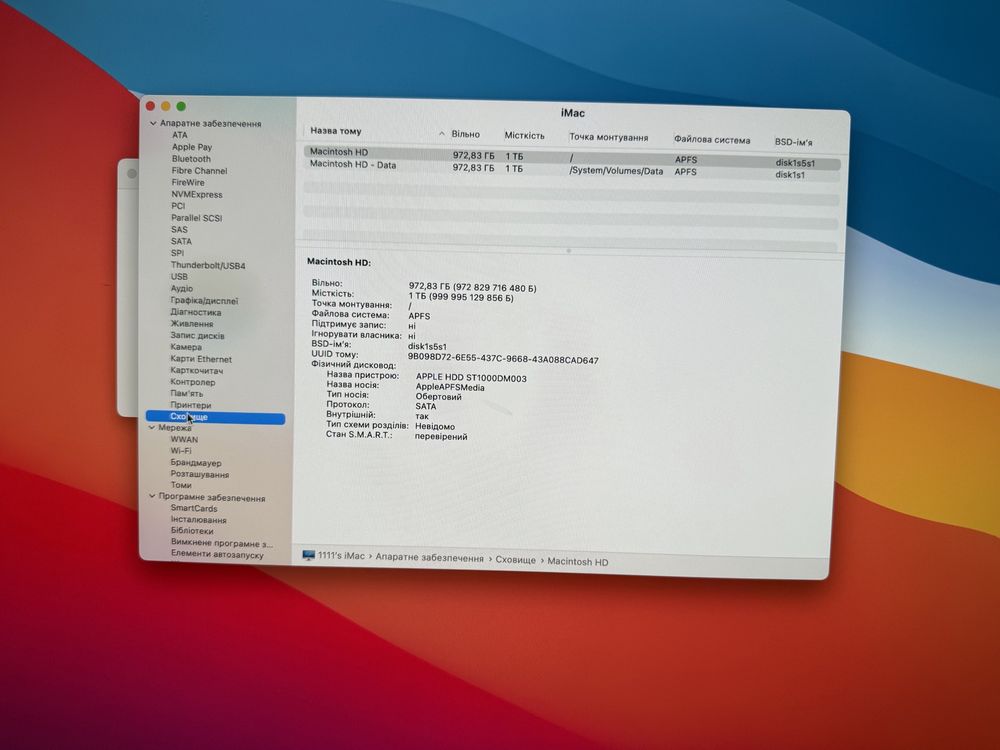This screenshot has height=750, width=1000.
Task: Sort by Вільно column header
Action: pyautogui.click(x=466, y=134)
